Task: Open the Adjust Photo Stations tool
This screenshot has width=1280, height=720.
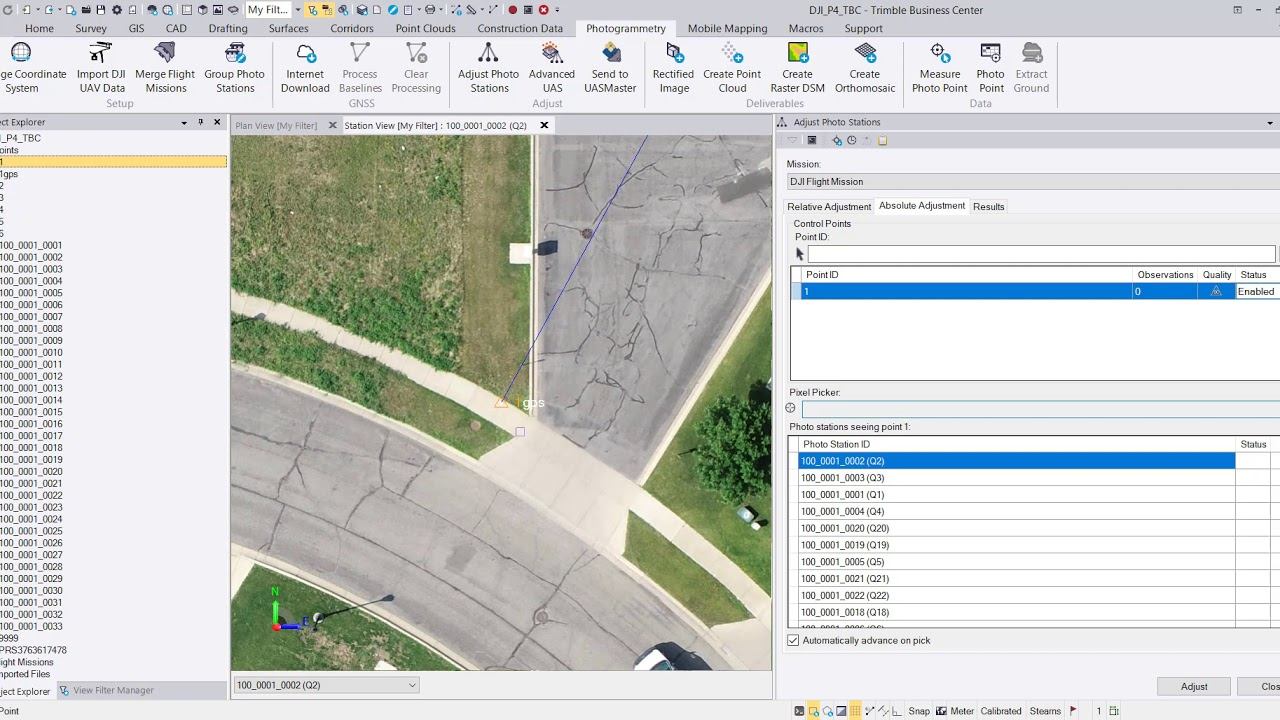Action: (x=488, y=67)
